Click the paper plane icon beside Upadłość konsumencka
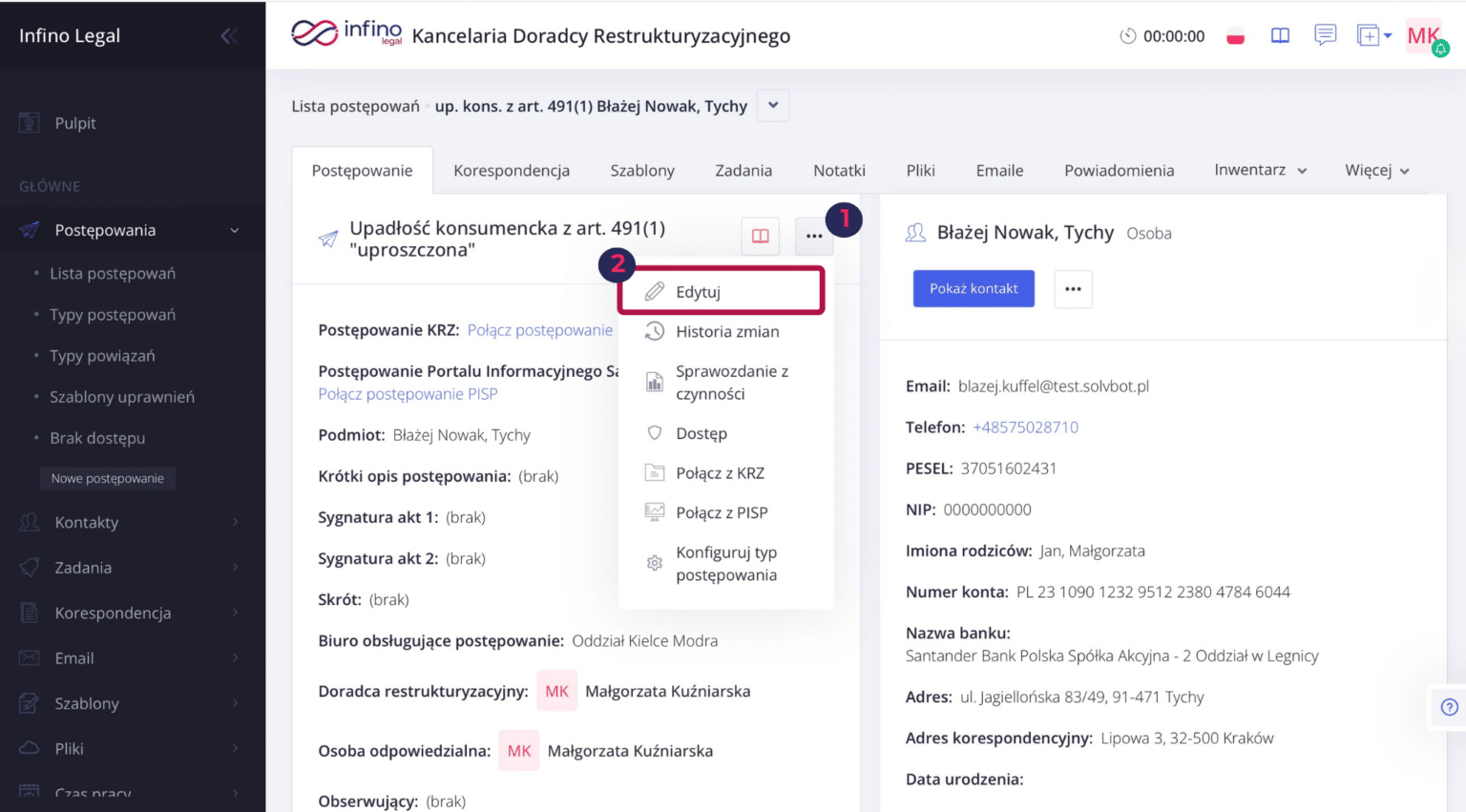 click(328, 239)
